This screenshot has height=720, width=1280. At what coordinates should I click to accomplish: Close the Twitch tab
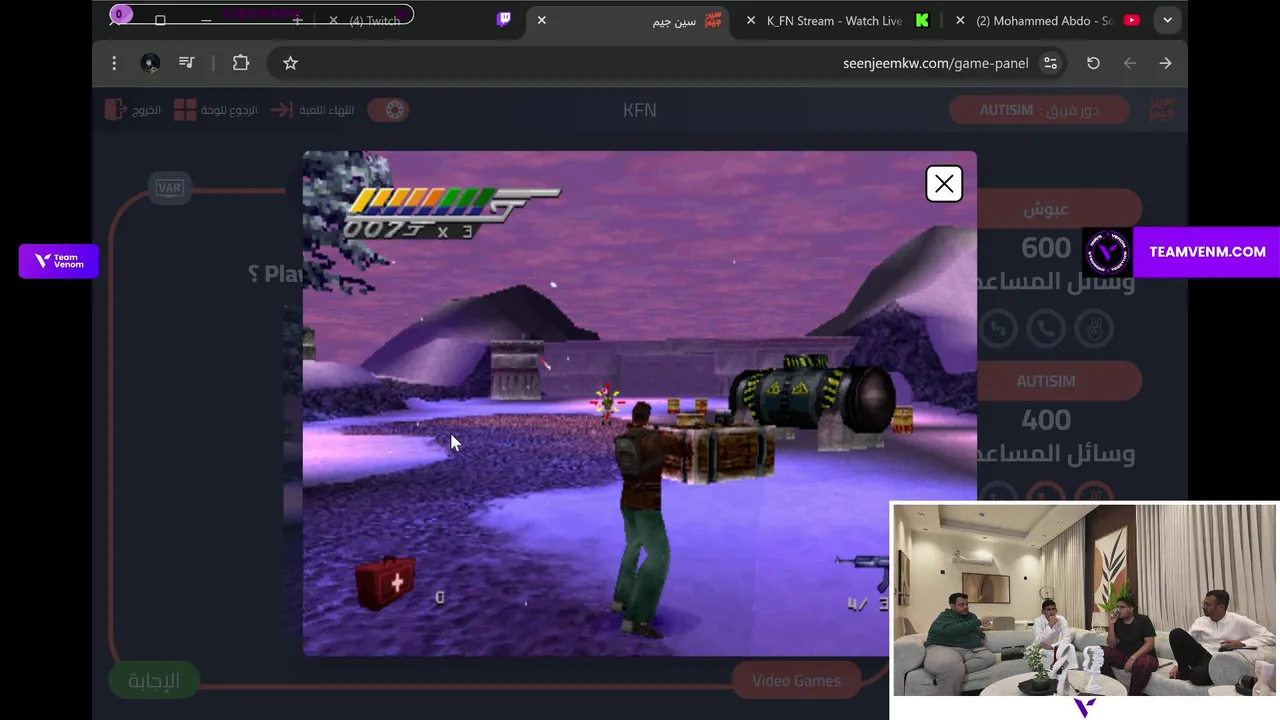(333, 20)
